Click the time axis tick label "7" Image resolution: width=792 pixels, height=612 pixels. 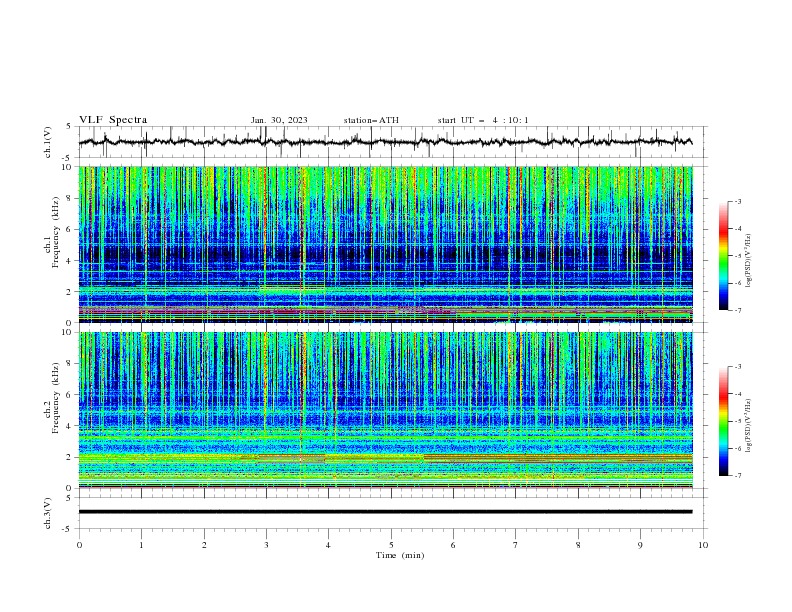click(x=516, y=545)
